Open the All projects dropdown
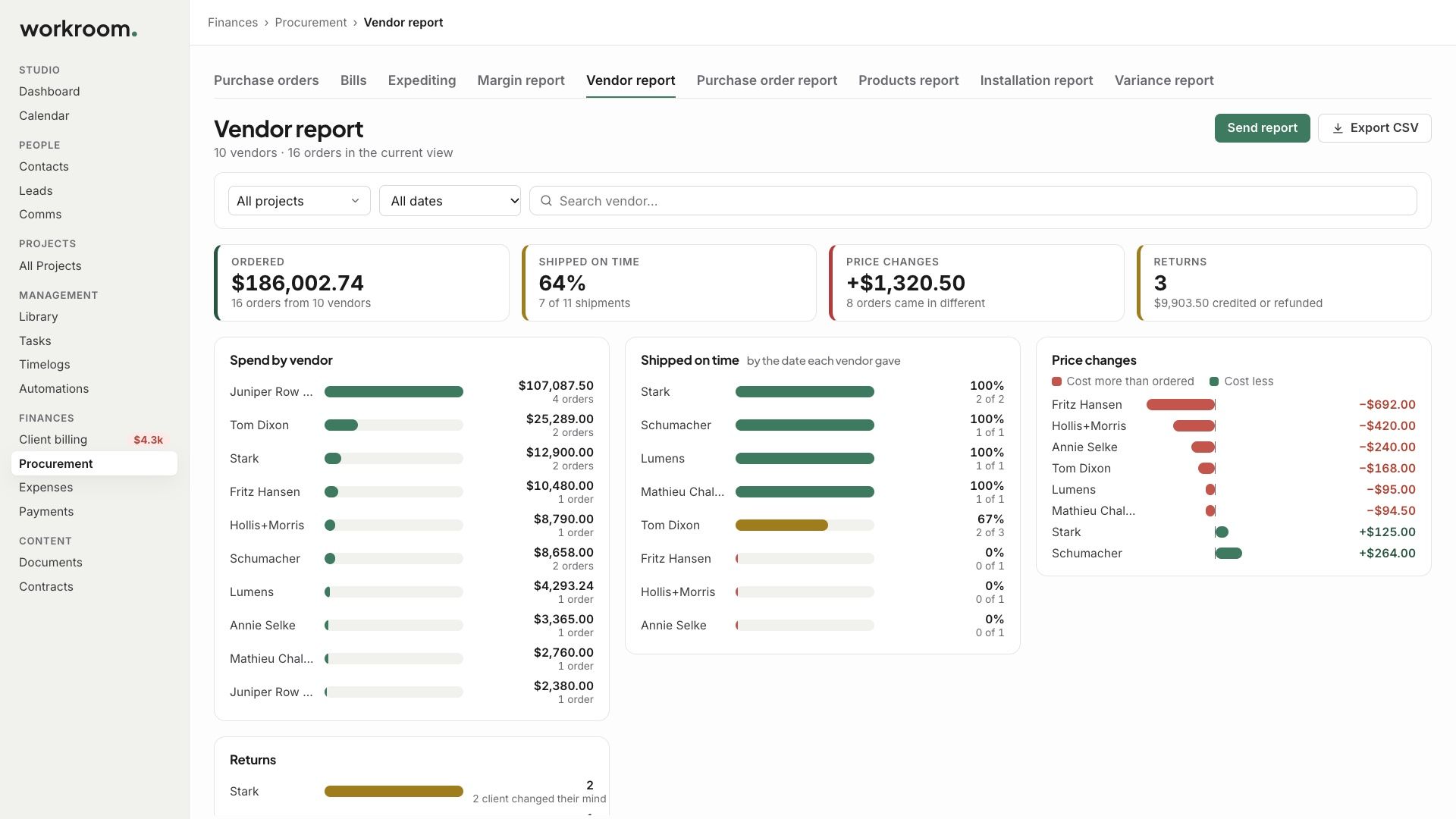1456x819 pixels. coord(299,201)
